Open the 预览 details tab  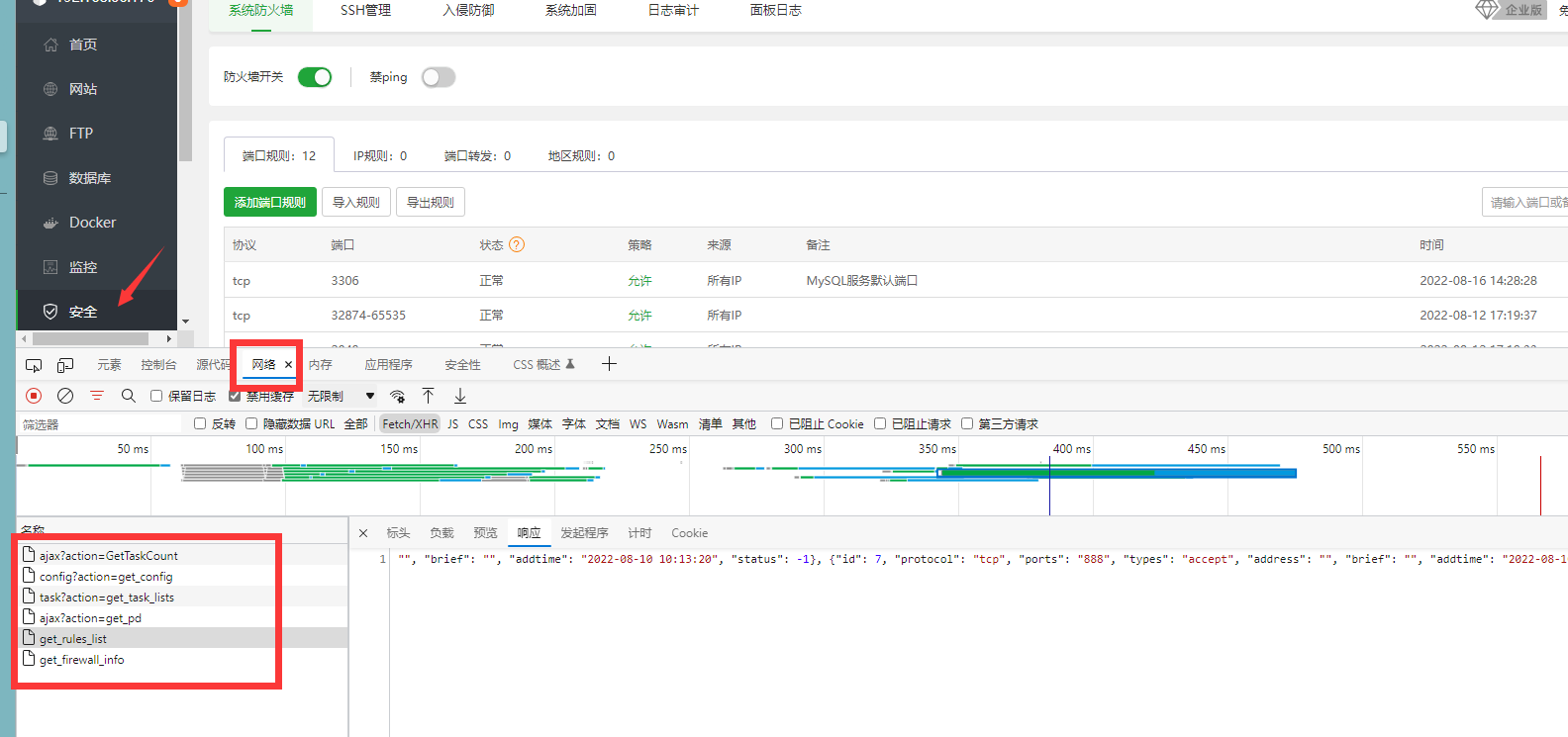pyautogui.click(x=485, y=533)
